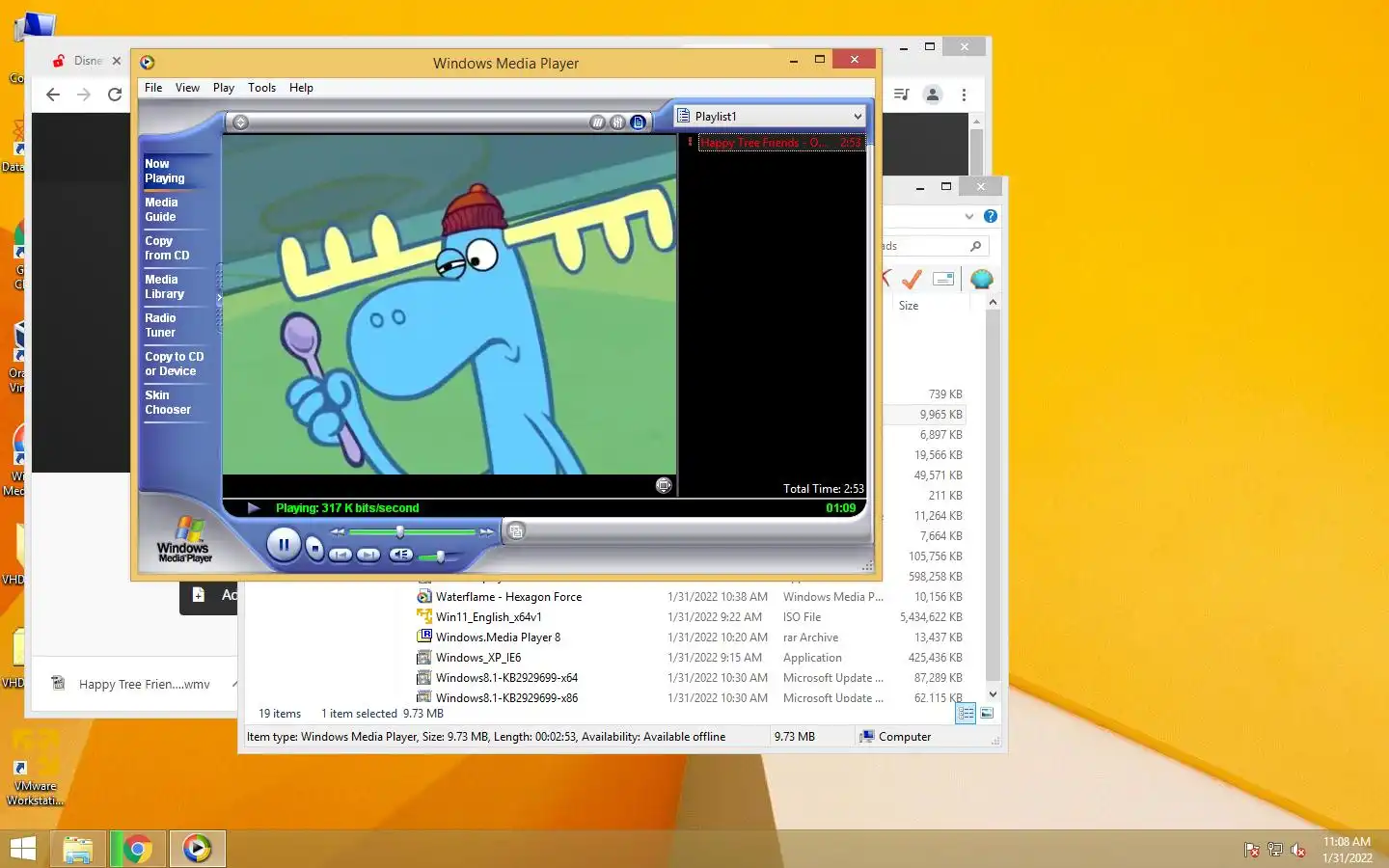Expand the Explorer ribbon chevron

969,216
